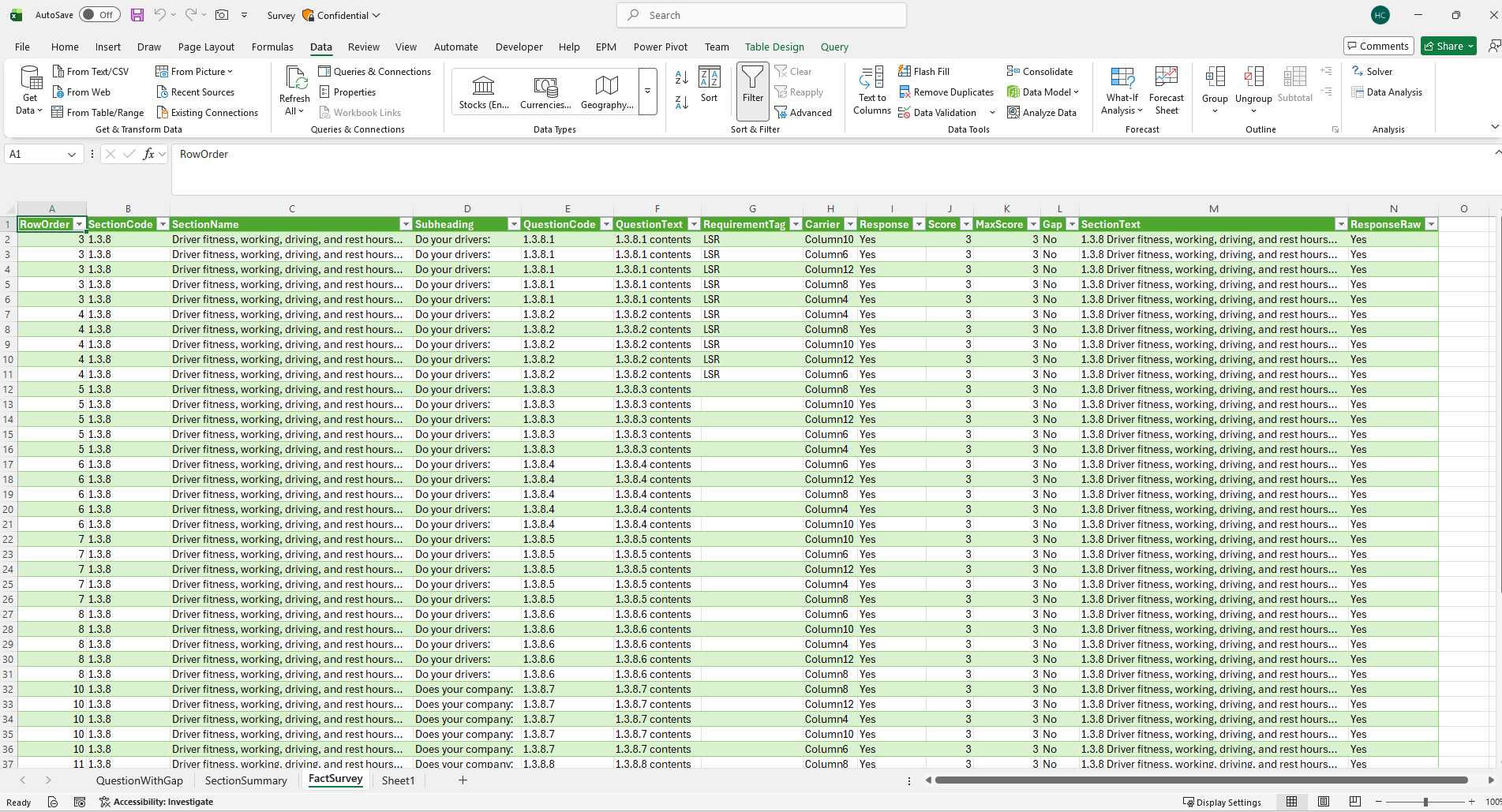This screenshot has height=812, width=1502.
Task: Click Flash Fill
Action: click(x=923, y=71)
